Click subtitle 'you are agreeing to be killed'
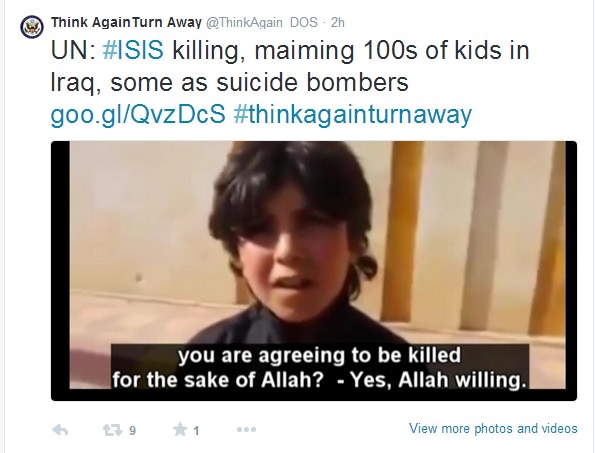The width and height of the screenshot is (595, 453). pyautogui.click(x=320, y=356)
